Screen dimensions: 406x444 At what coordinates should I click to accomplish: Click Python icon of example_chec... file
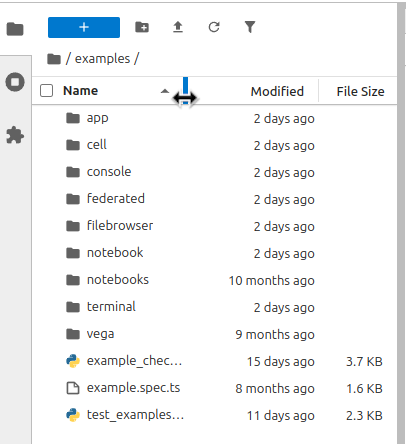point(73,361)
